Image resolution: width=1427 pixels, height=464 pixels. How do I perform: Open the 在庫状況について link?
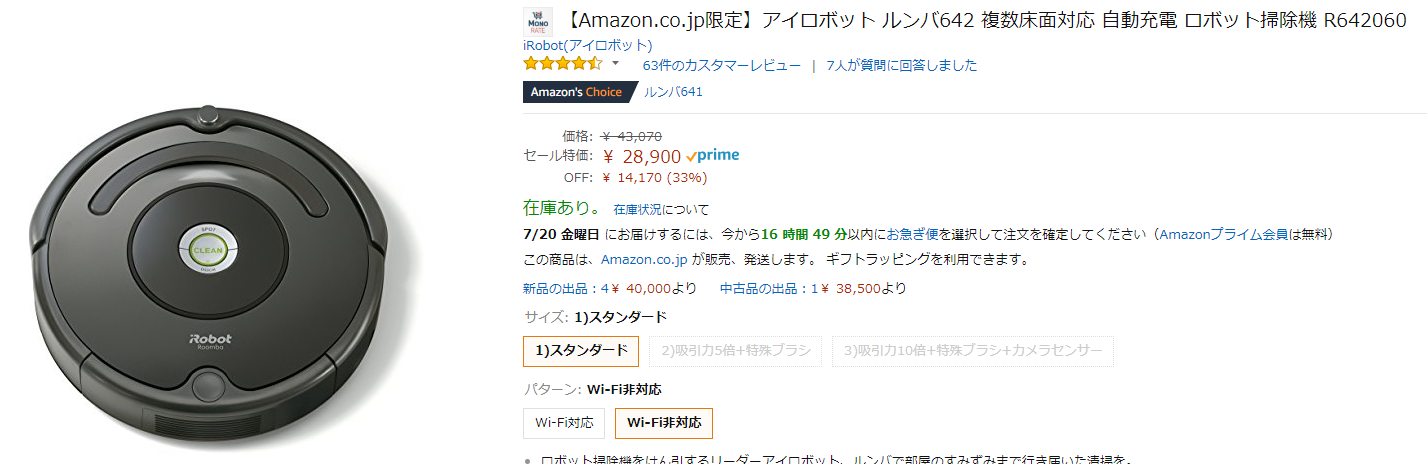tap(661, 210)
